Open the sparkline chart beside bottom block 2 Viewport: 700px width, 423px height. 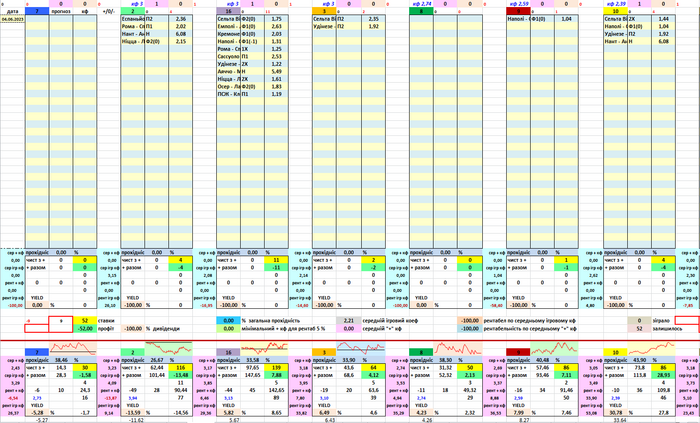click(x=168, y=348)
